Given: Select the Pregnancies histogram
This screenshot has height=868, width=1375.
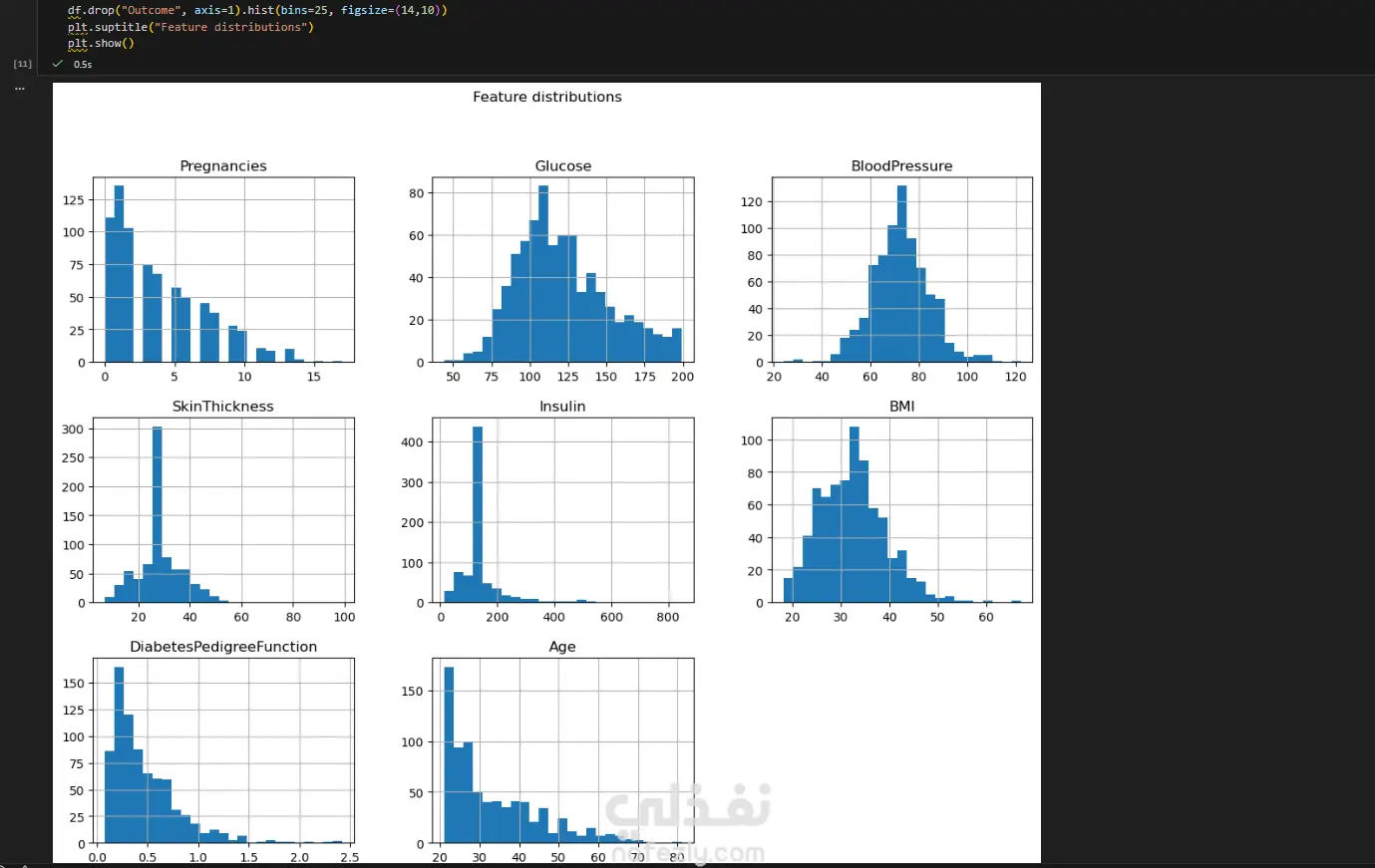Looking at the screenshot, I should (223, 270).
